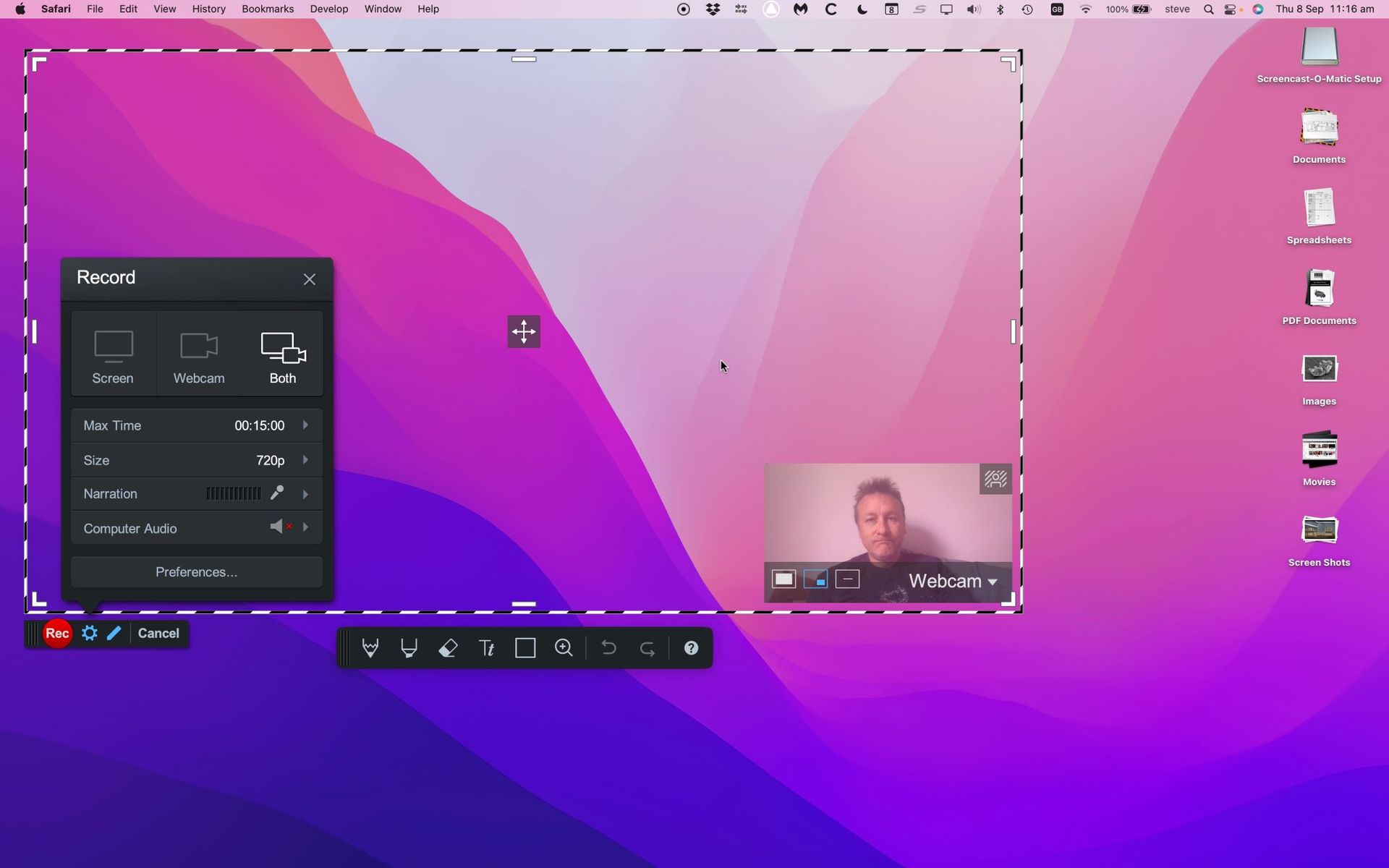The height and width of the screenshot is (868, 1389).
Task: Select the Both recording mode
Action: (x=283, y=354)
